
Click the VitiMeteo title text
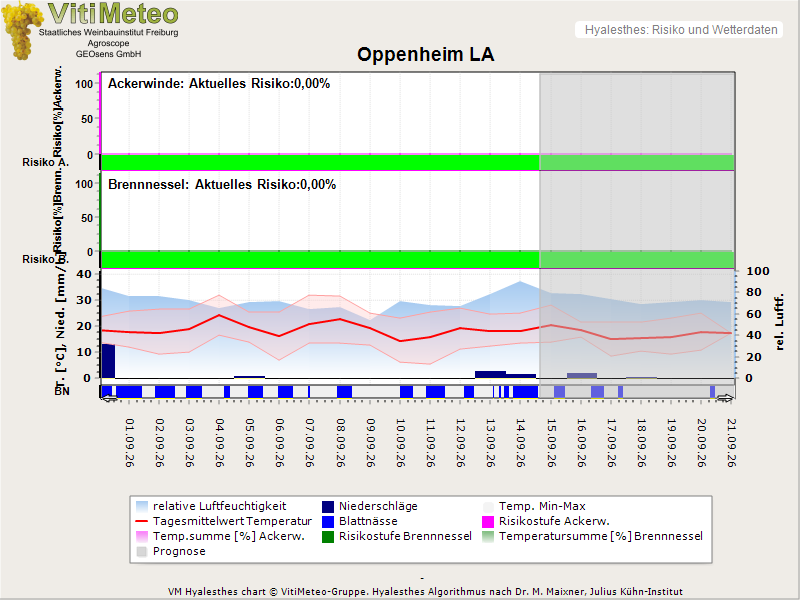(113, 14)
